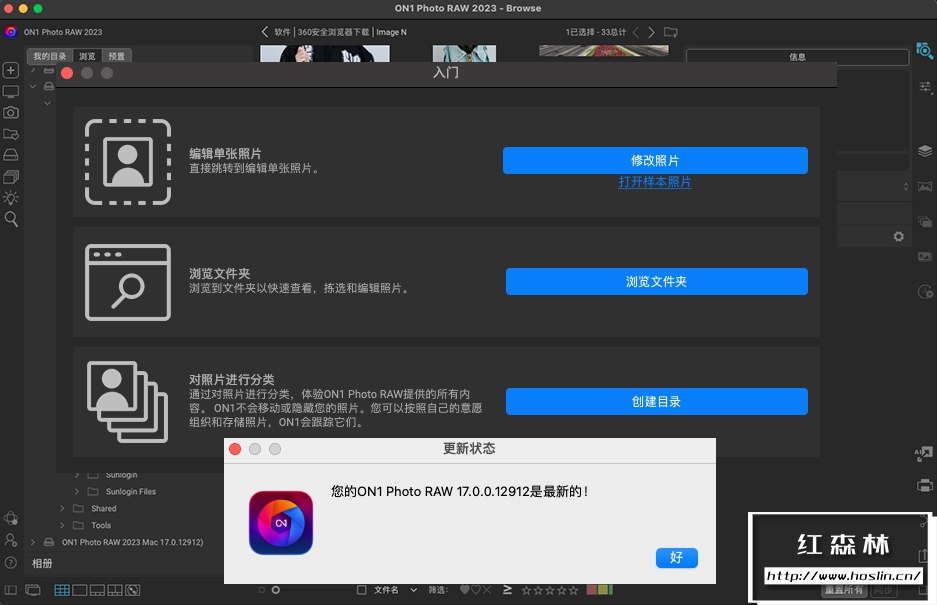Image resolution: width=937 pixels, height=605 pixels.
Task: Expand the Shared folder
Action: click(x=62, y=508)
